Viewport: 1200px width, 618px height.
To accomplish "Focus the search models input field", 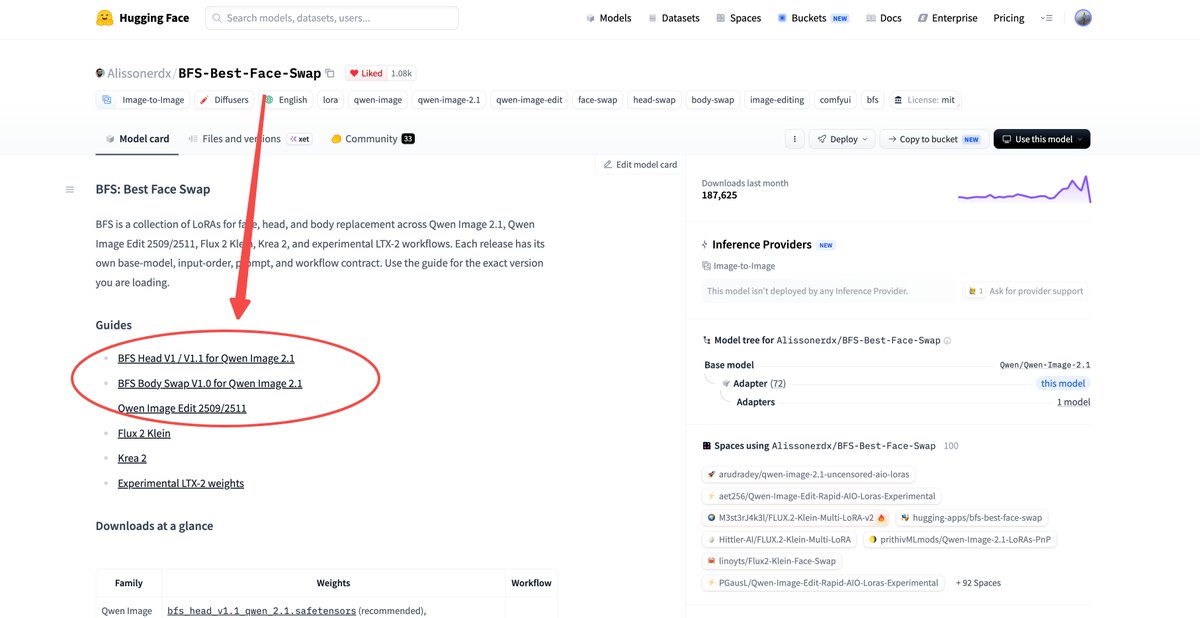I will coord(332,18).
